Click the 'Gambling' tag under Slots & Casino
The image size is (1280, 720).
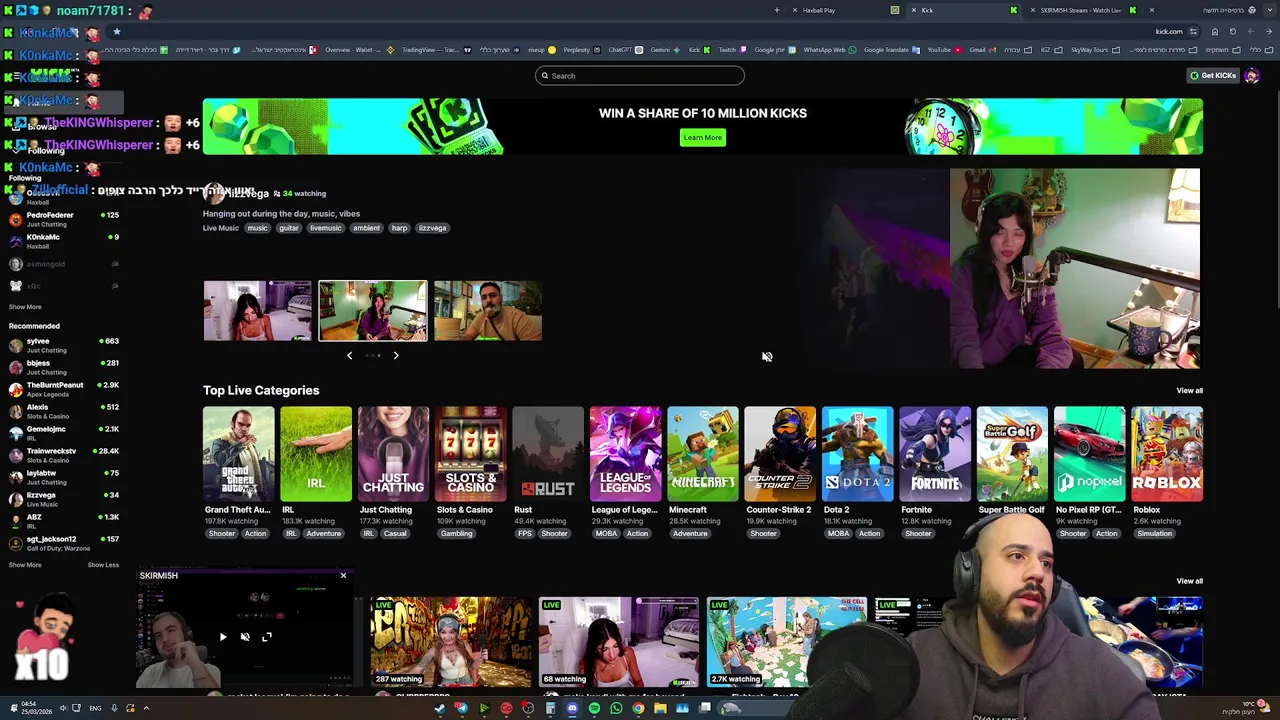pyautogui.click(x=456, y=534)
